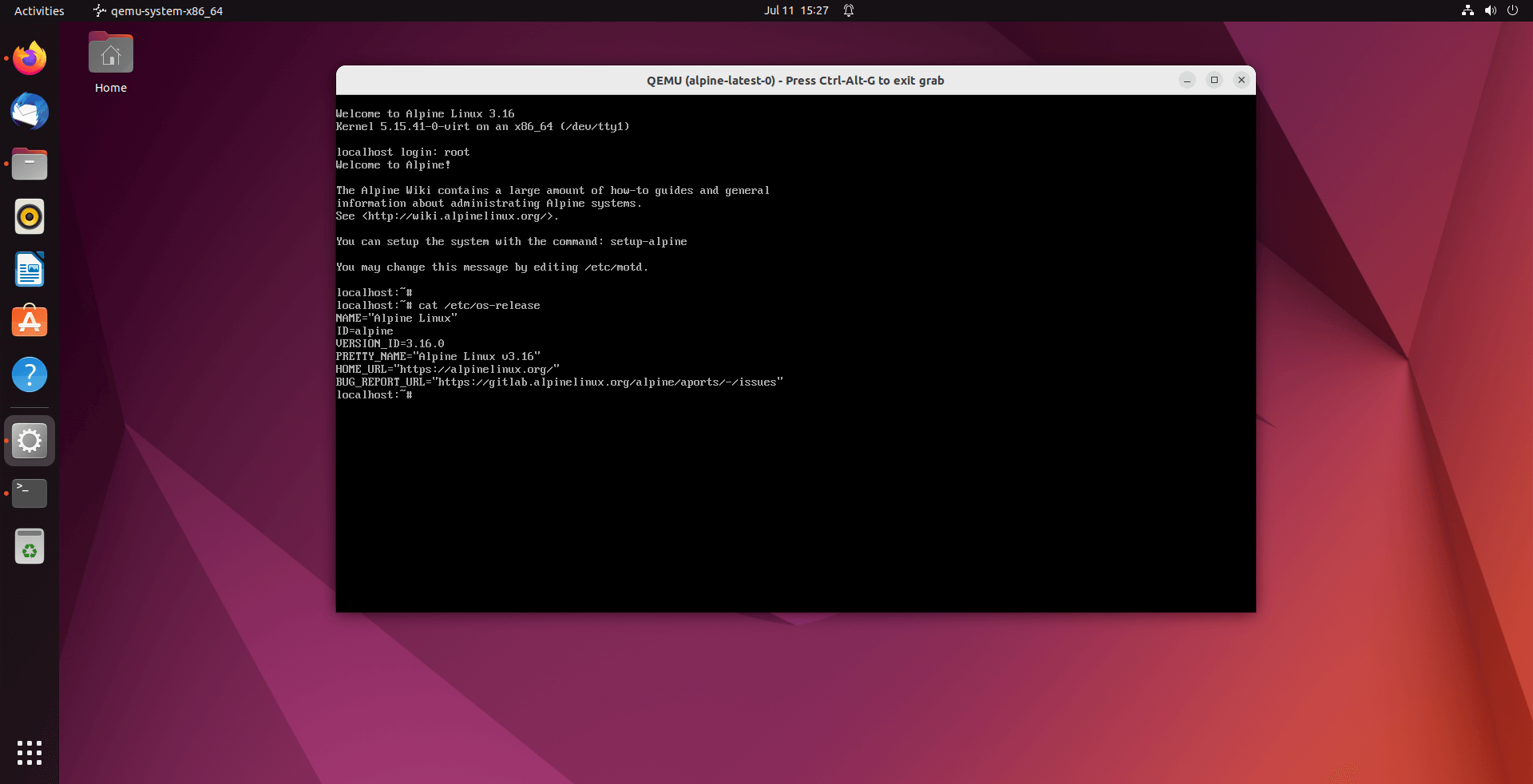Open Firefox from the dock
Viewport: 1533px width, 784px height.
click(30, 58)
